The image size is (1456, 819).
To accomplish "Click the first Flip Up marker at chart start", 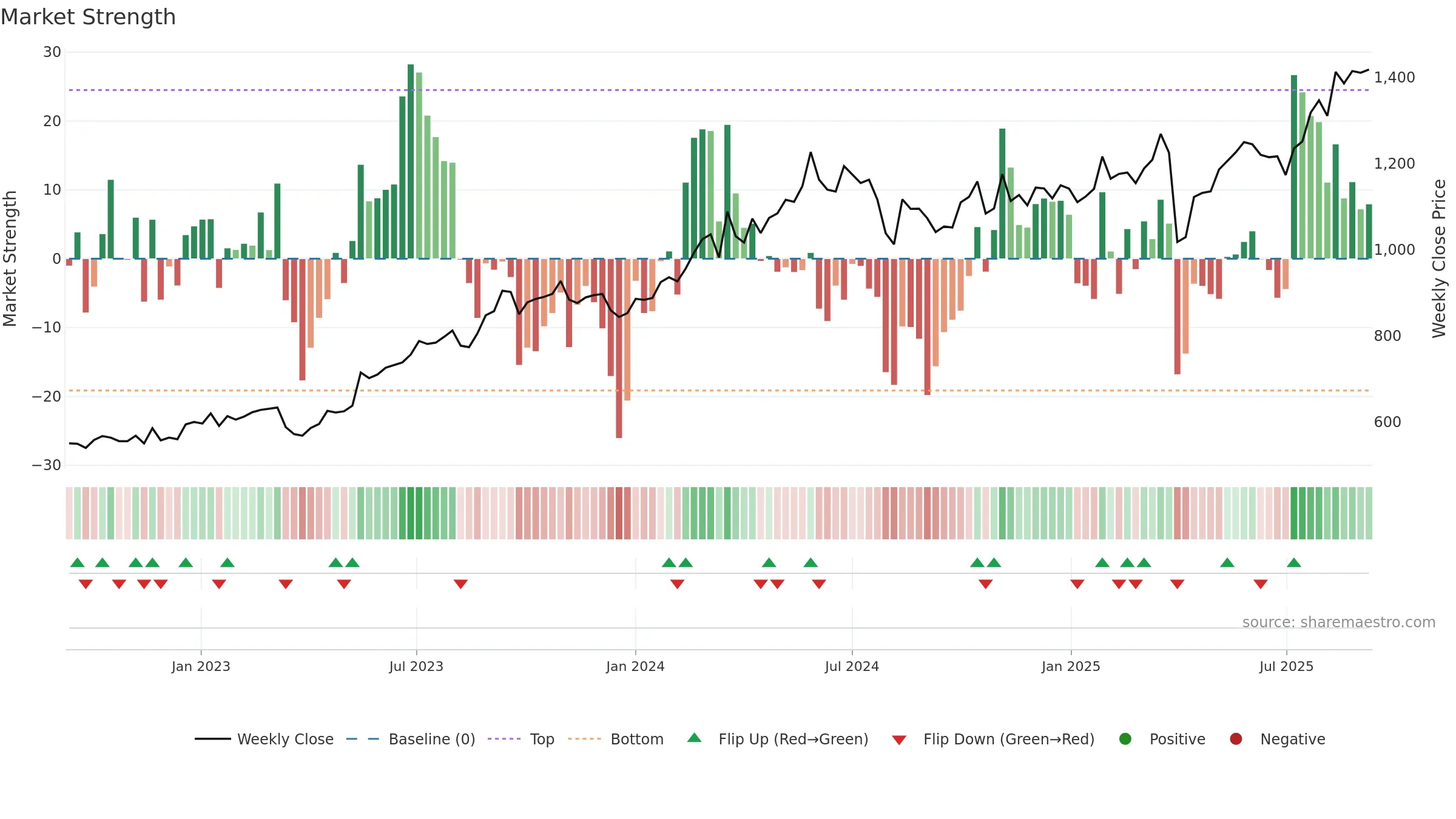I will coord(77,562).
